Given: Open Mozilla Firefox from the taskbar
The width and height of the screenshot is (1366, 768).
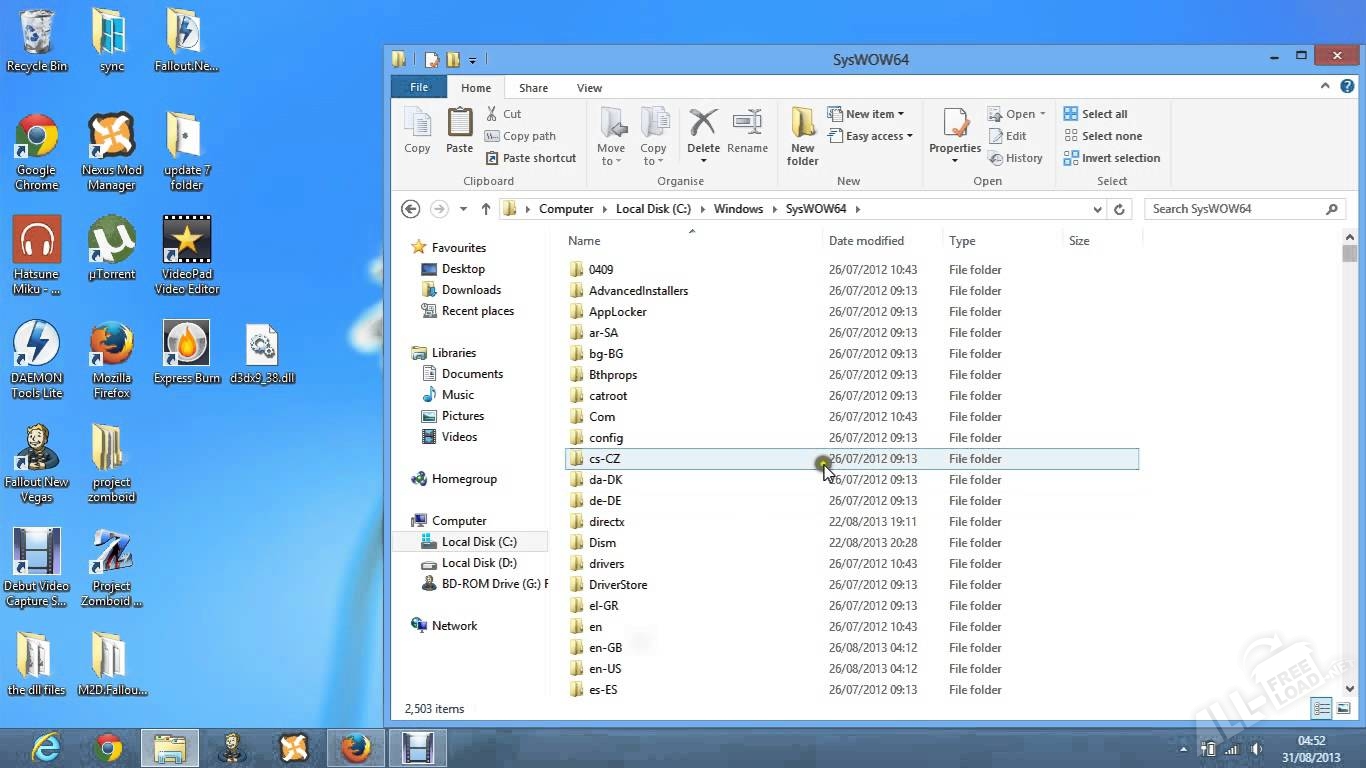Looking at the screenshot, I should coord(355,747).
